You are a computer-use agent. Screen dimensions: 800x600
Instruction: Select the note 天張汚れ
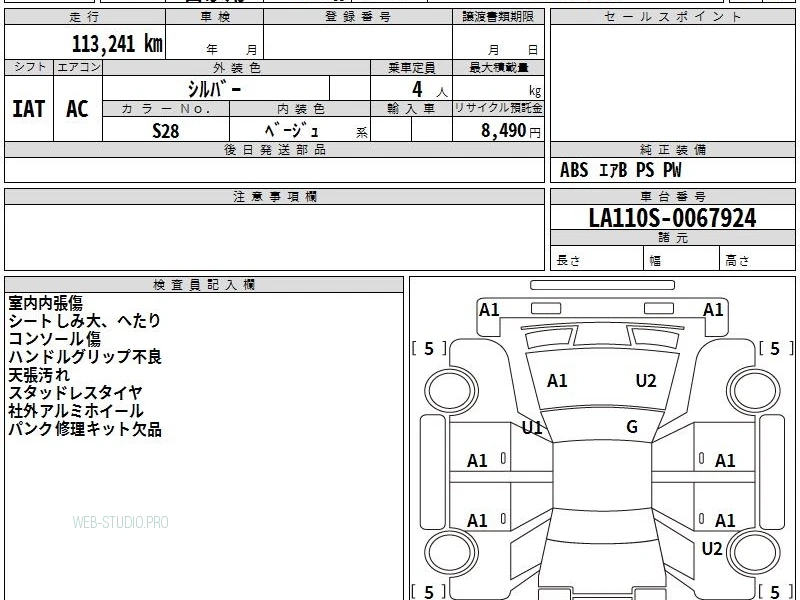click(39, 375)
